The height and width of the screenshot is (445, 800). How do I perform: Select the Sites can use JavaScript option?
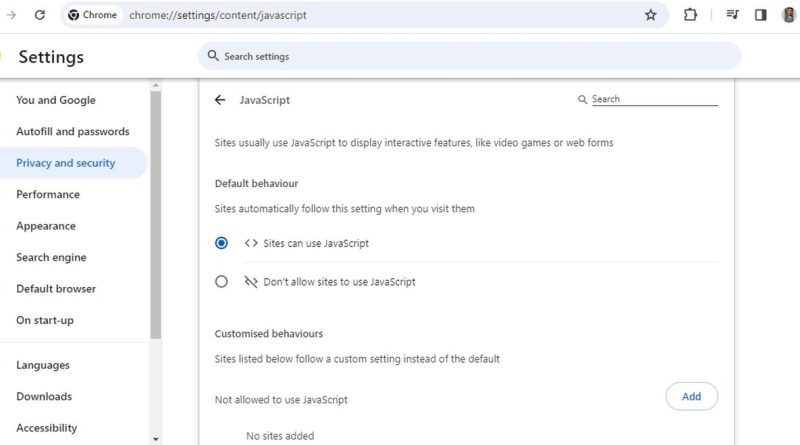click(221, 243)
